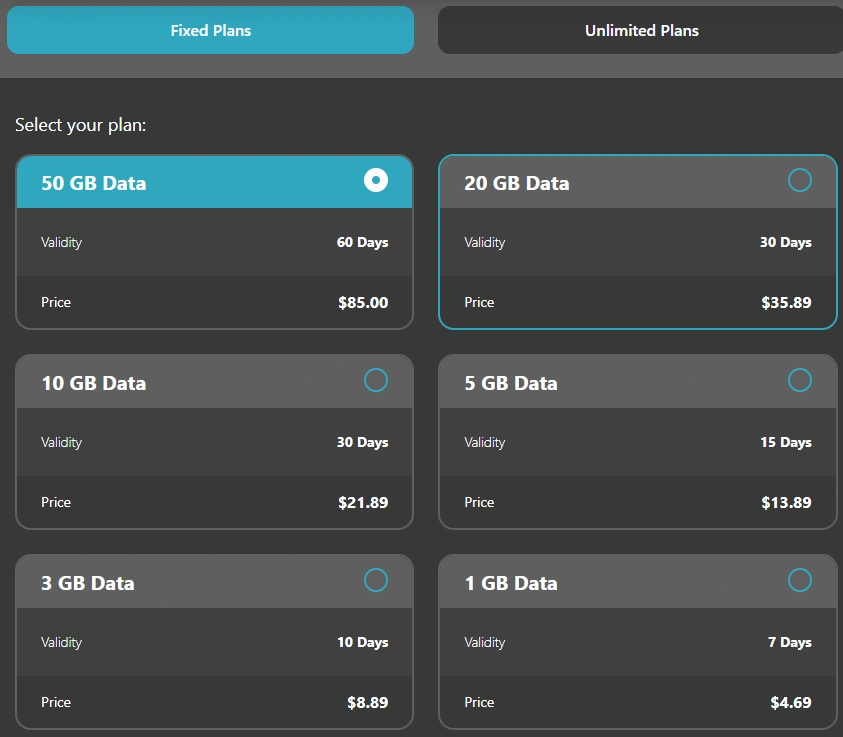Image resolution: width=843 pixels, height=737 pixels.
Task: Click the $21.89 price value
Action: [x=363, y=502]
